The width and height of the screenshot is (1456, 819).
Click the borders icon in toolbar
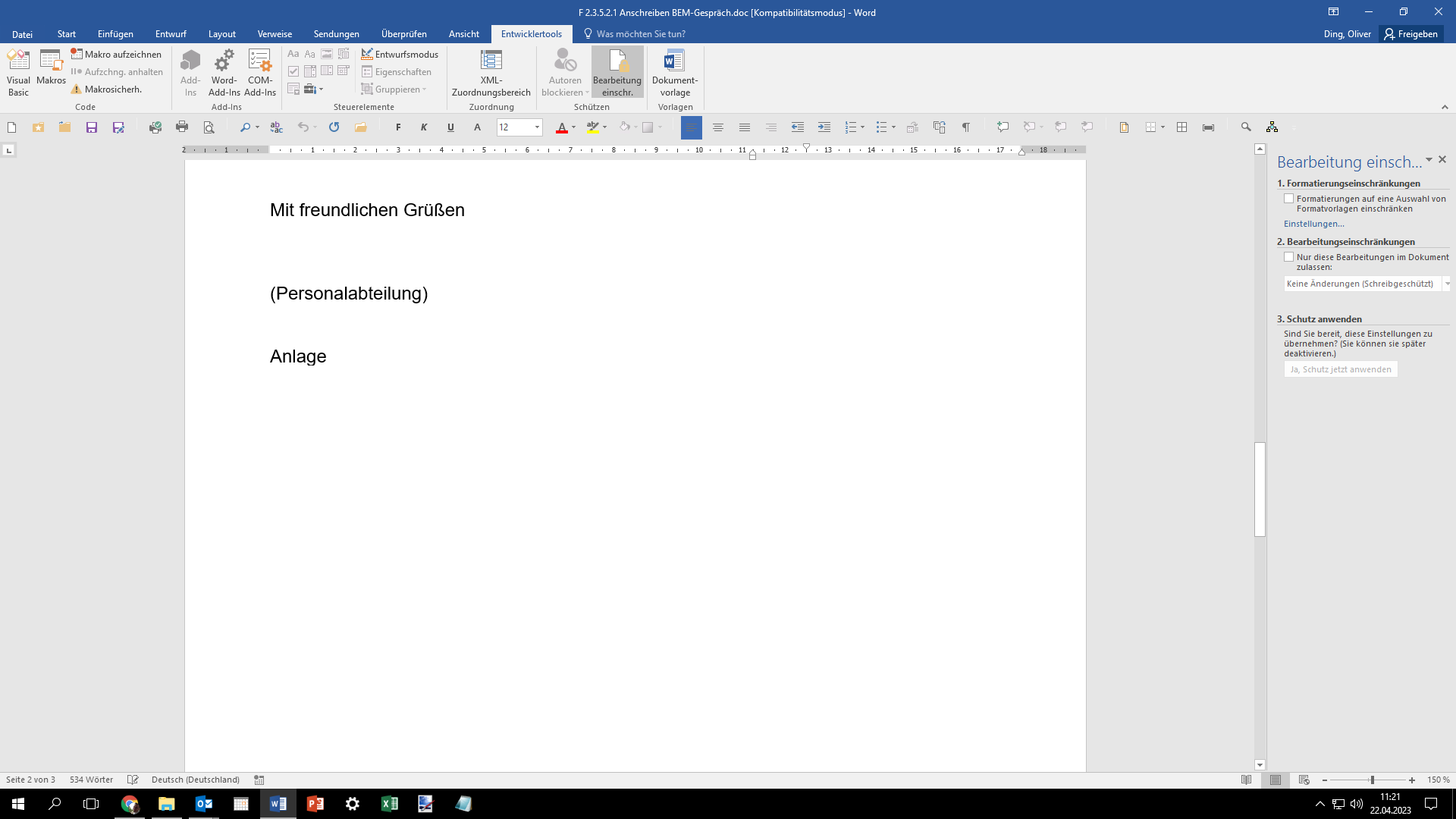point(1151,127)
